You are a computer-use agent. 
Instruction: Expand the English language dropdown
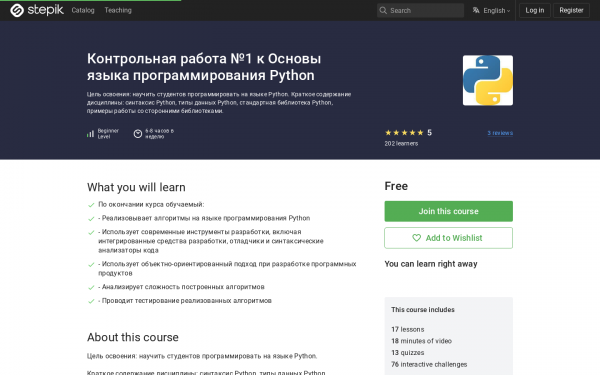496,11
